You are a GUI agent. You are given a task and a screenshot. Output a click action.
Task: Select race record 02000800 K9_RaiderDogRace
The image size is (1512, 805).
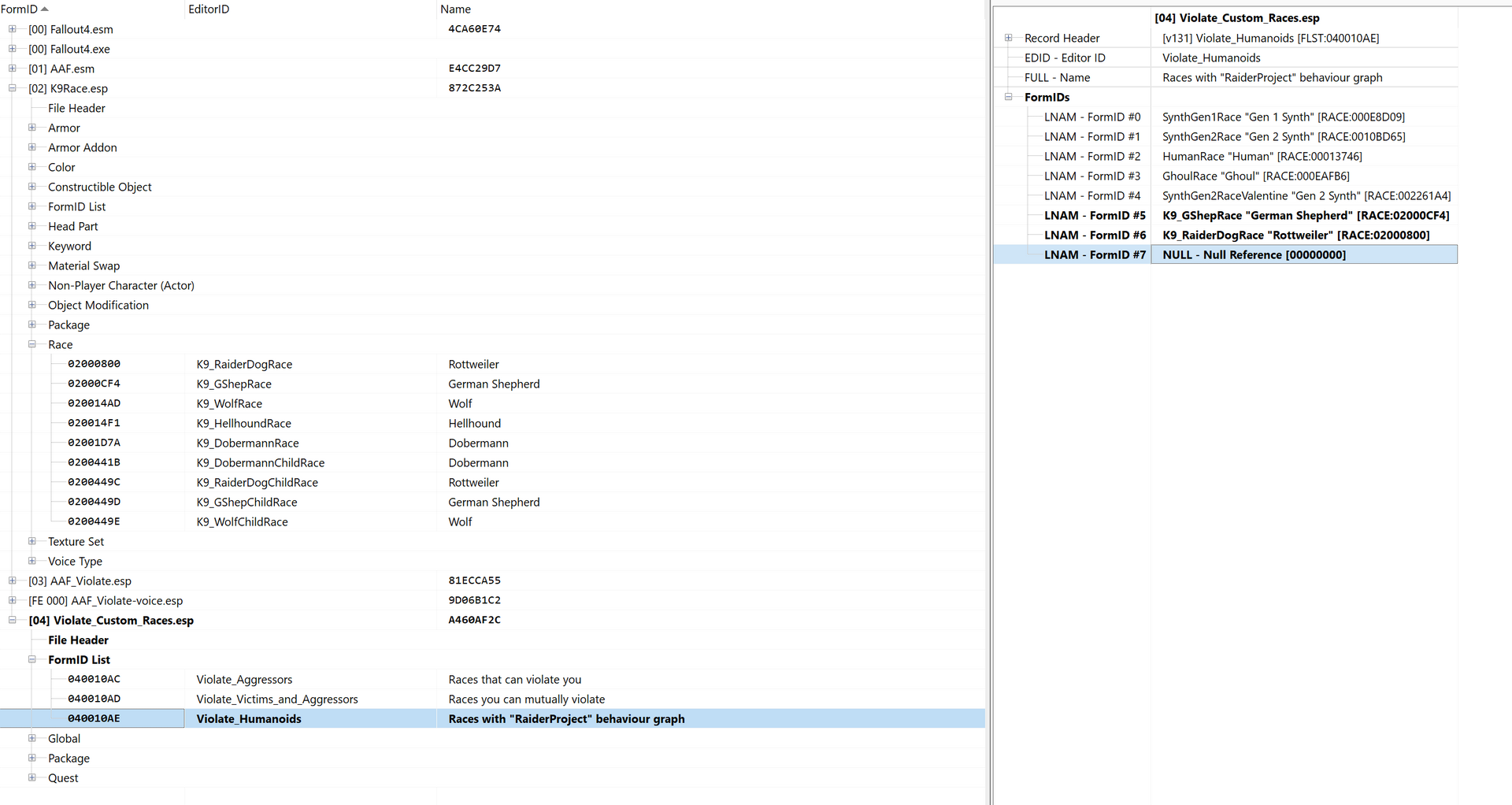point(492,364)
